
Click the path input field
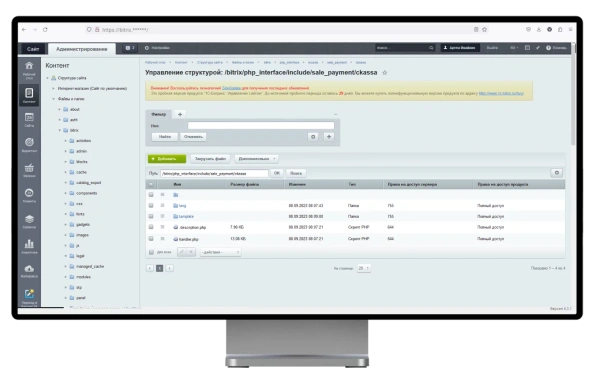(214, 174)
